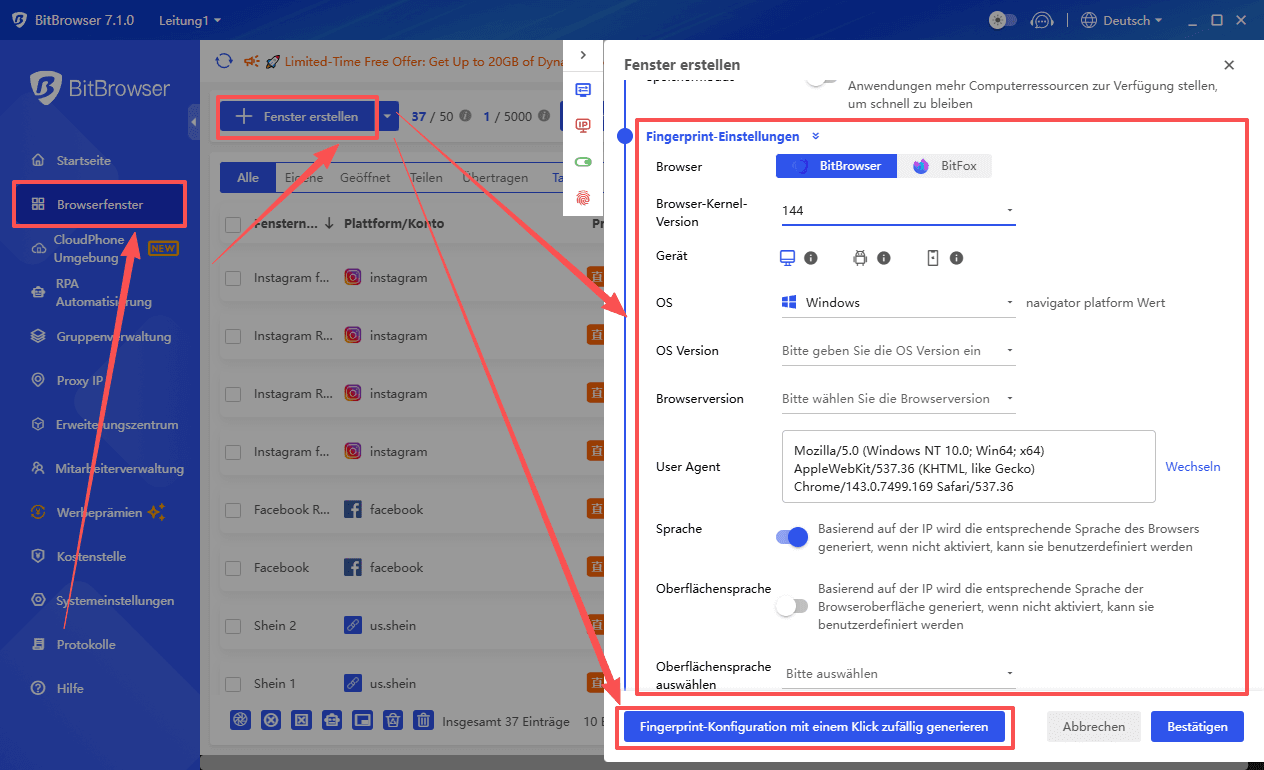This screenshot has width=1264, height=770.
Task: Collapse the Fingerprint-Einstellungen section chevron
Action: pyautogui.click(x=815, y=136)
